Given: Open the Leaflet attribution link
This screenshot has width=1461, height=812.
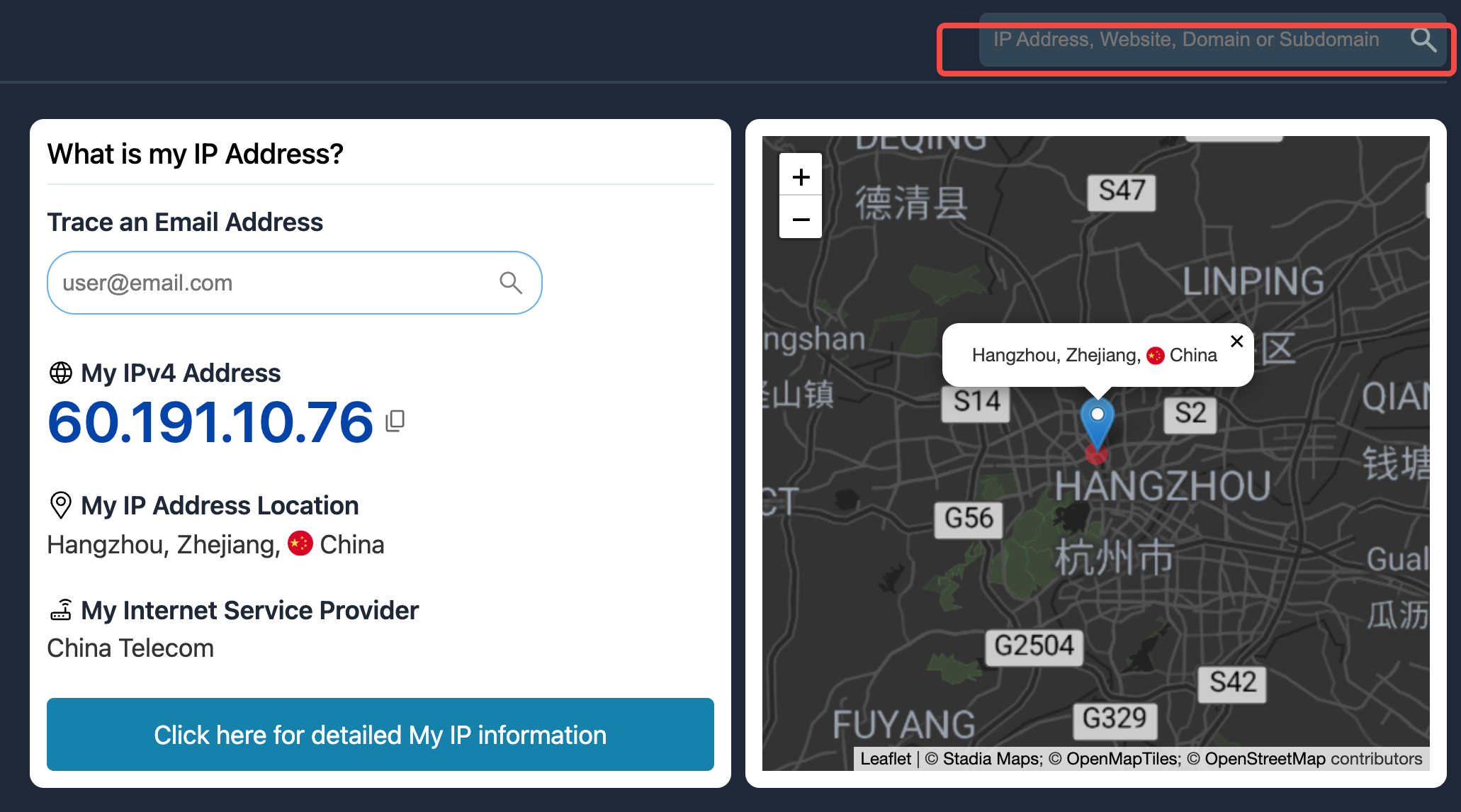Looking at the screenshot, I should tap(886, 759).
